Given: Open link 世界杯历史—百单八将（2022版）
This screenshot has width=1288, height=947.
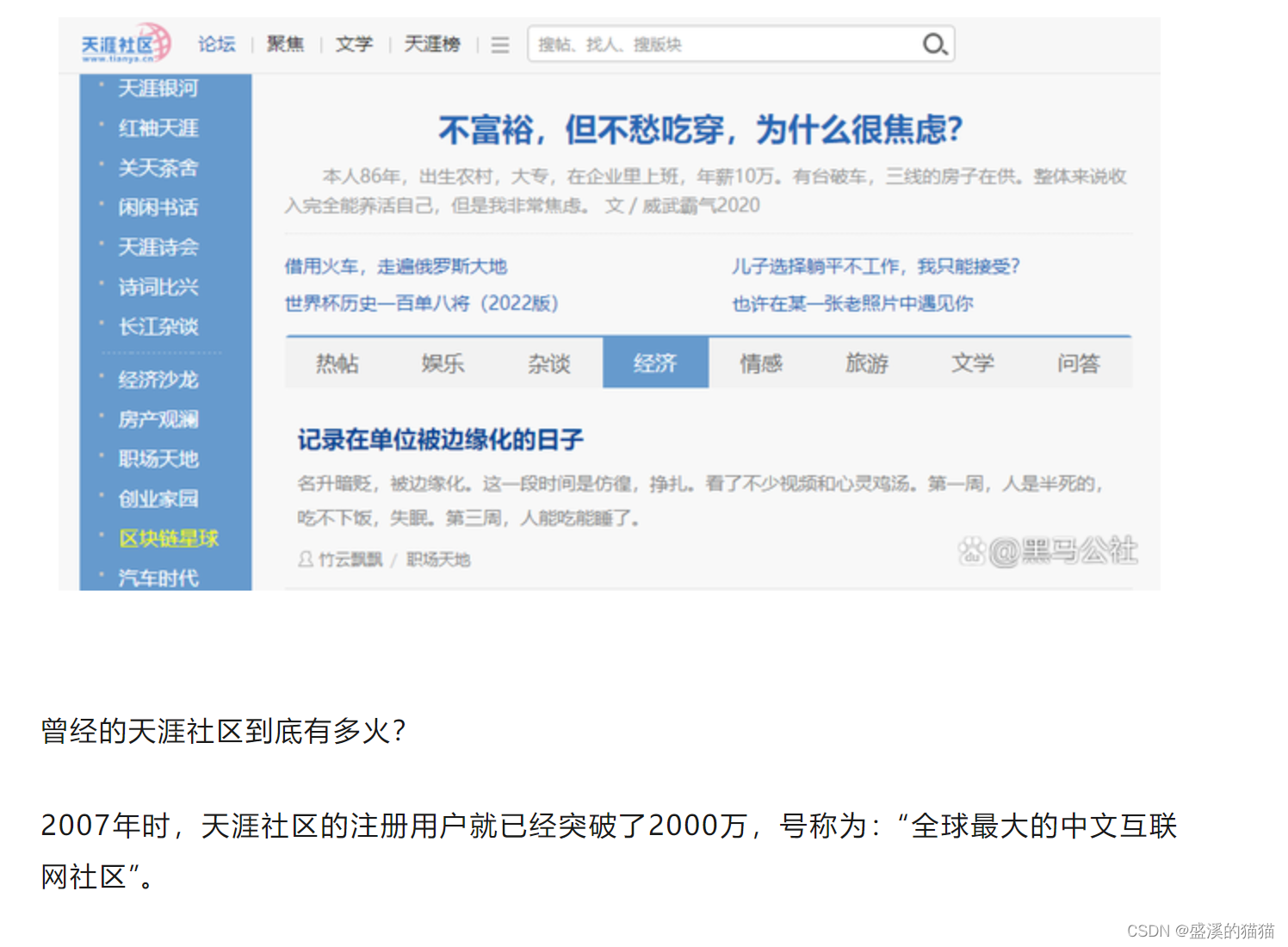Looking at the screenshot, I should coord(422,303).
